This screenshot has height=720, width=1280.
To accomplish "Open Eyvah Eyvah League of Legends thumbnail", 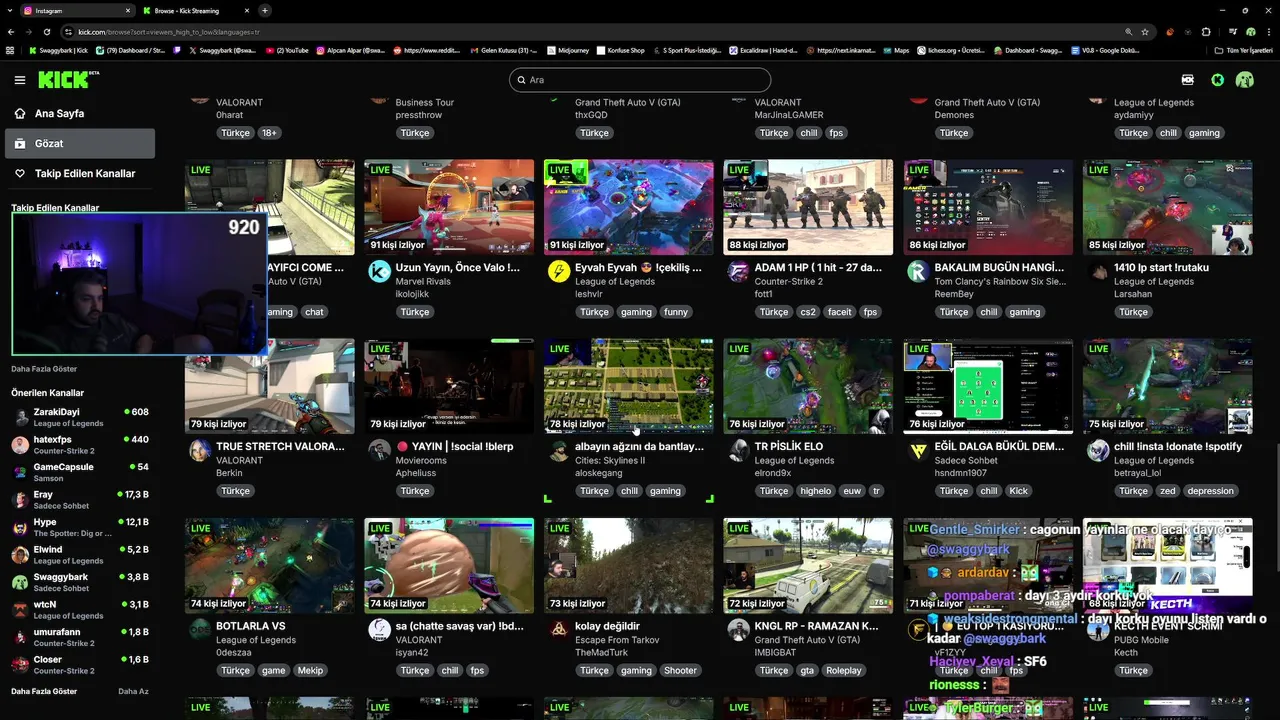I will coord(629,207).
